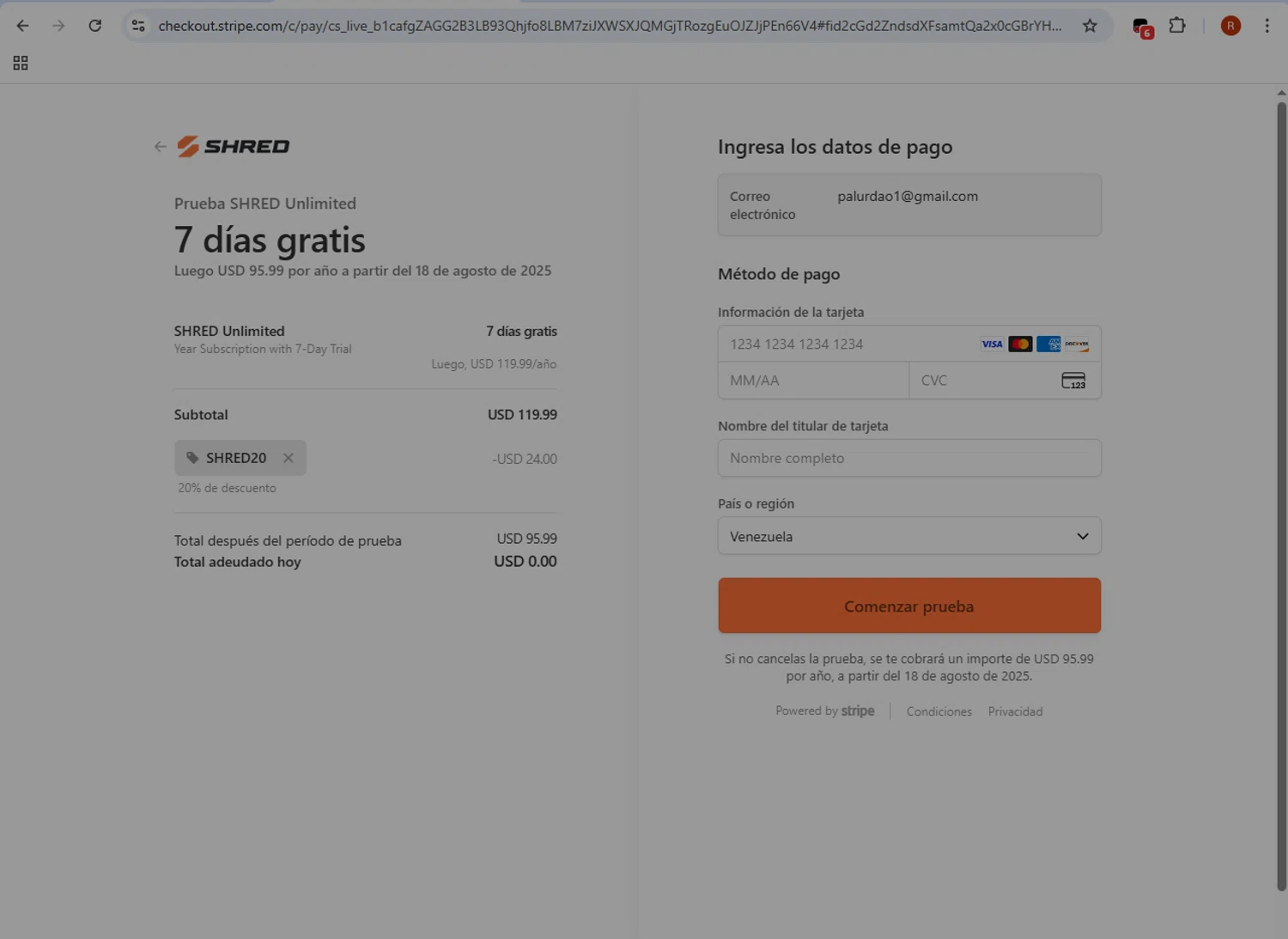Click 'Total después del período de prueba' label

(288, 540)
